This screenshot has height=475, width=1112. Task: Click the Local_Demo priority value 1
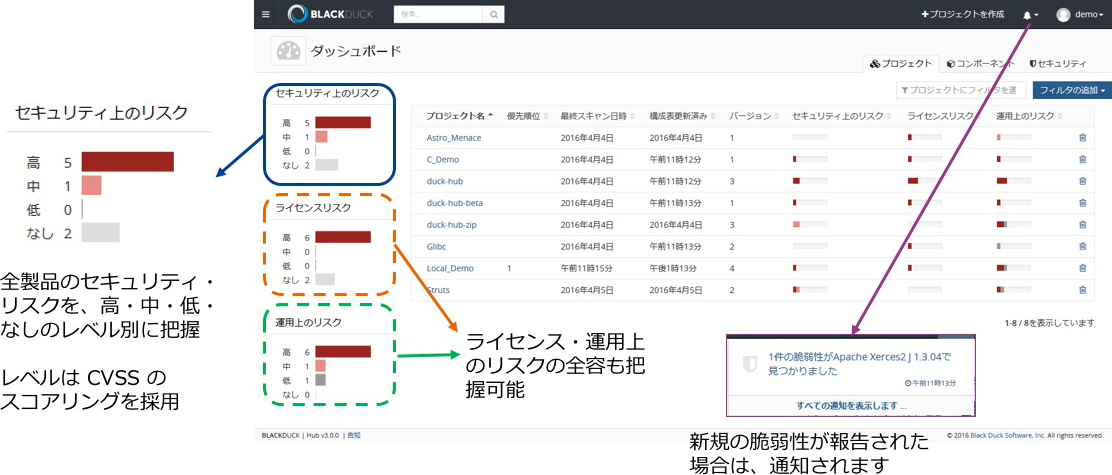510,269
